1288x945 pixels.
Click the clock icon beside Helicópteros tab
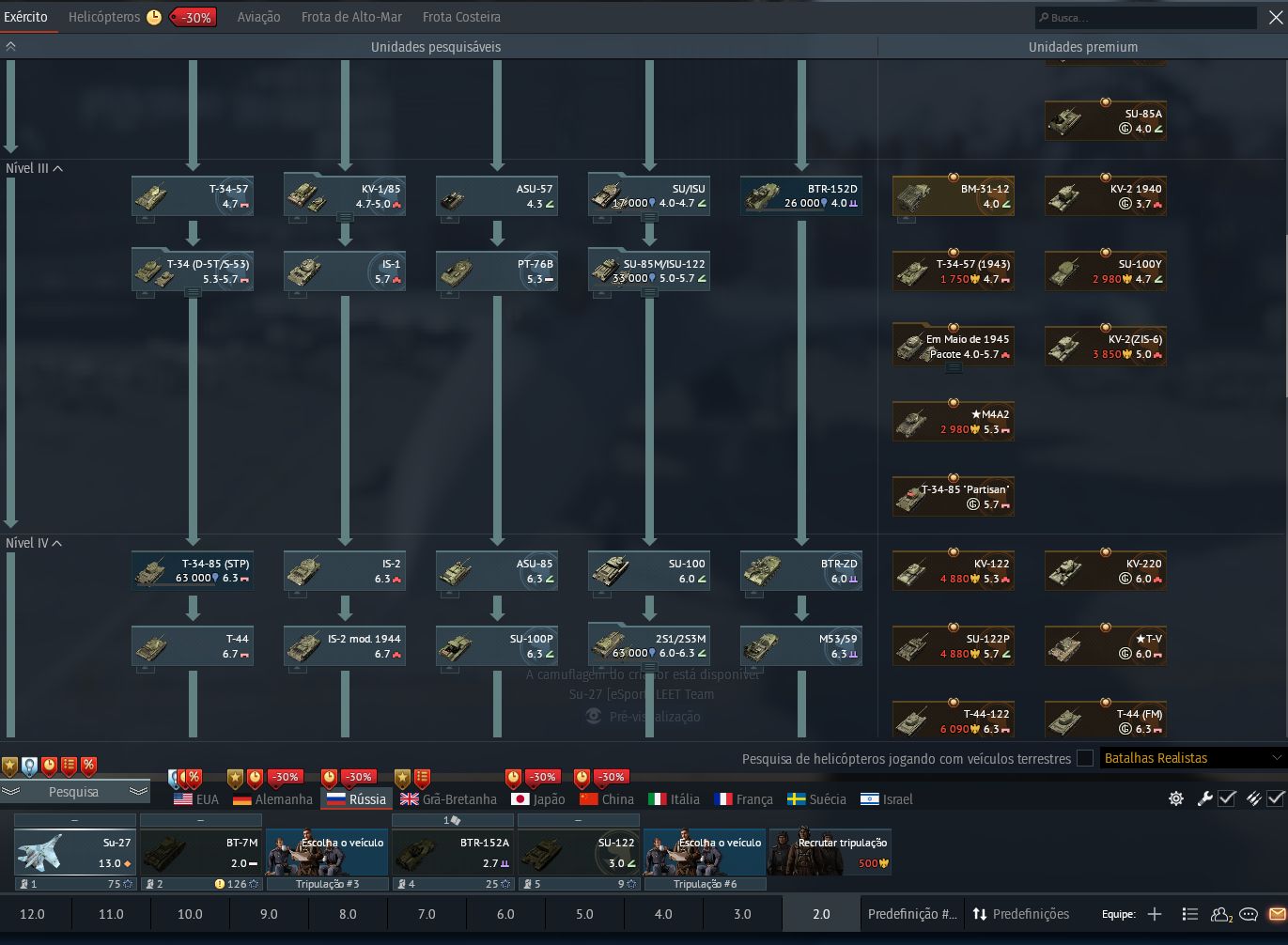154,17
